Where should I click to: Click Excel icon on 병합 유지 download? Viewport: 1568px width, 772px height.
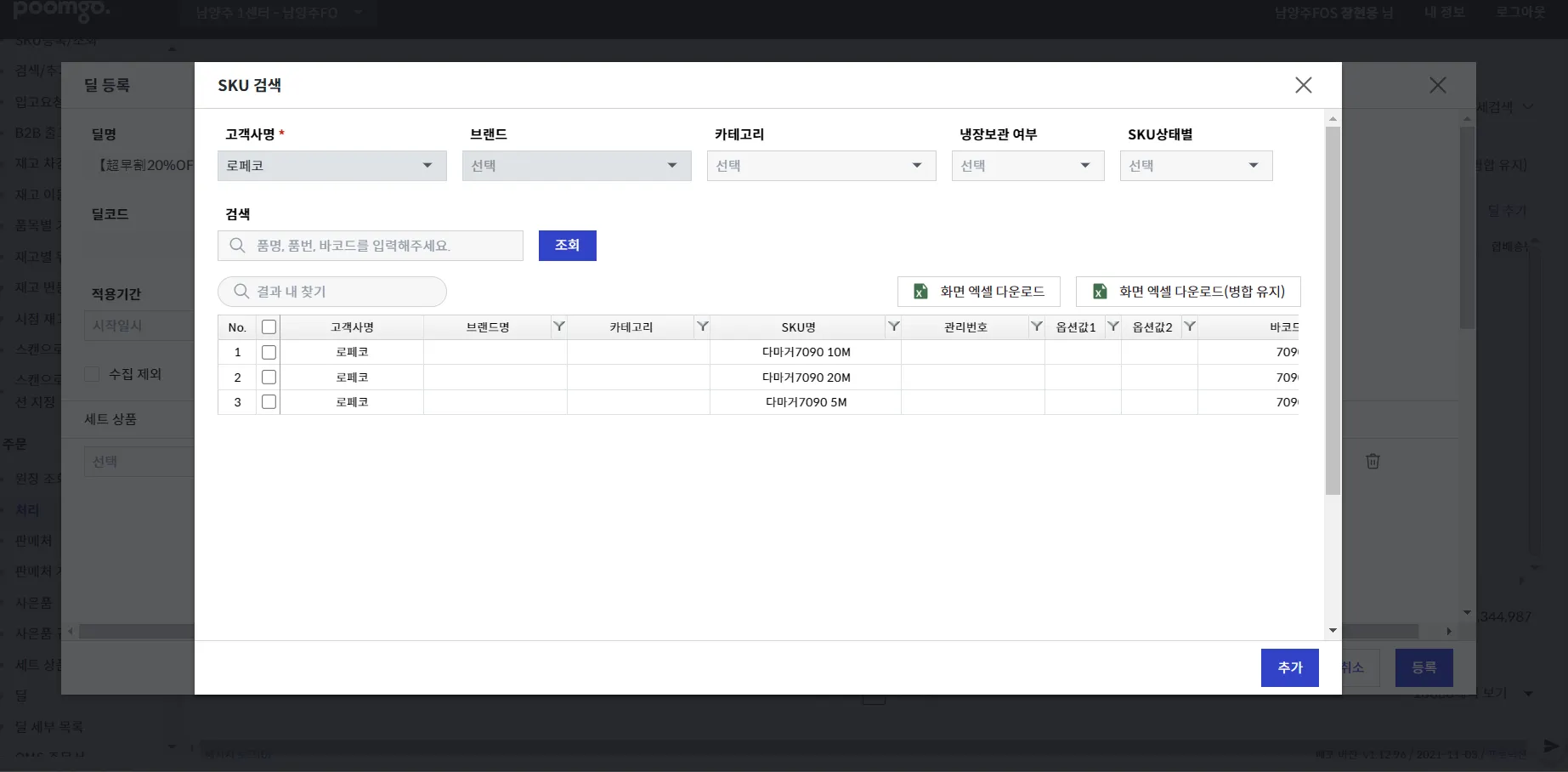point(1100,292)
